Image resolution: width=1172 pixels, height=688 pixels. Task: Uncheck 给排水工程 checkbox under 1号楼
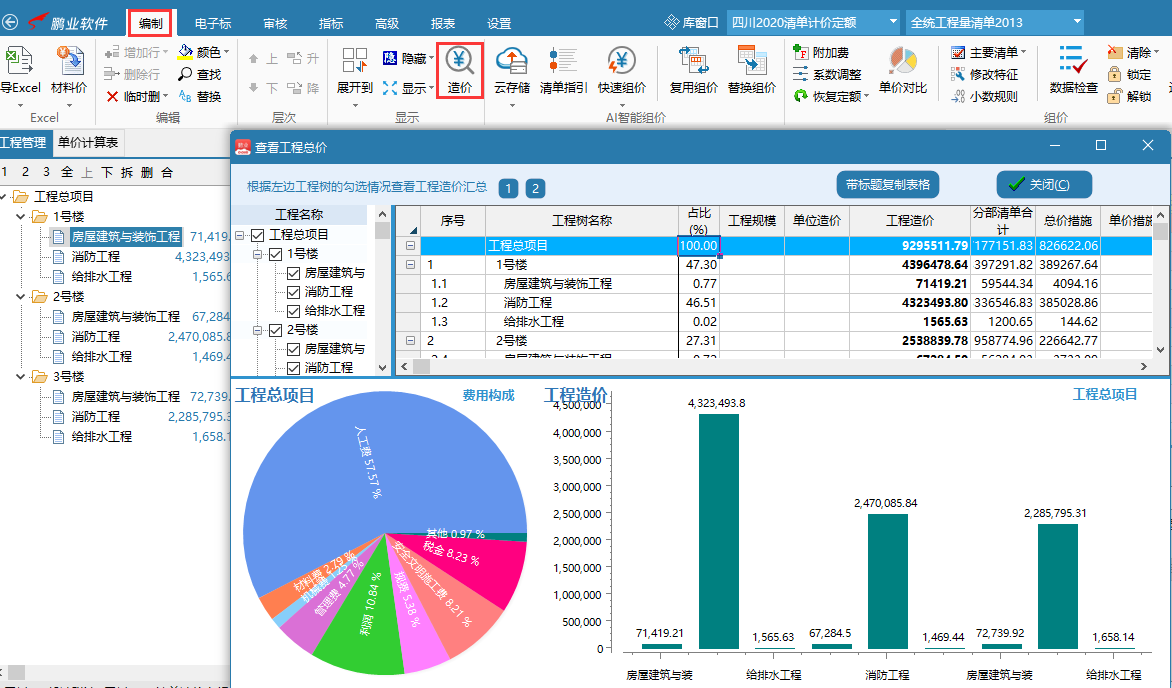point(294,311)
